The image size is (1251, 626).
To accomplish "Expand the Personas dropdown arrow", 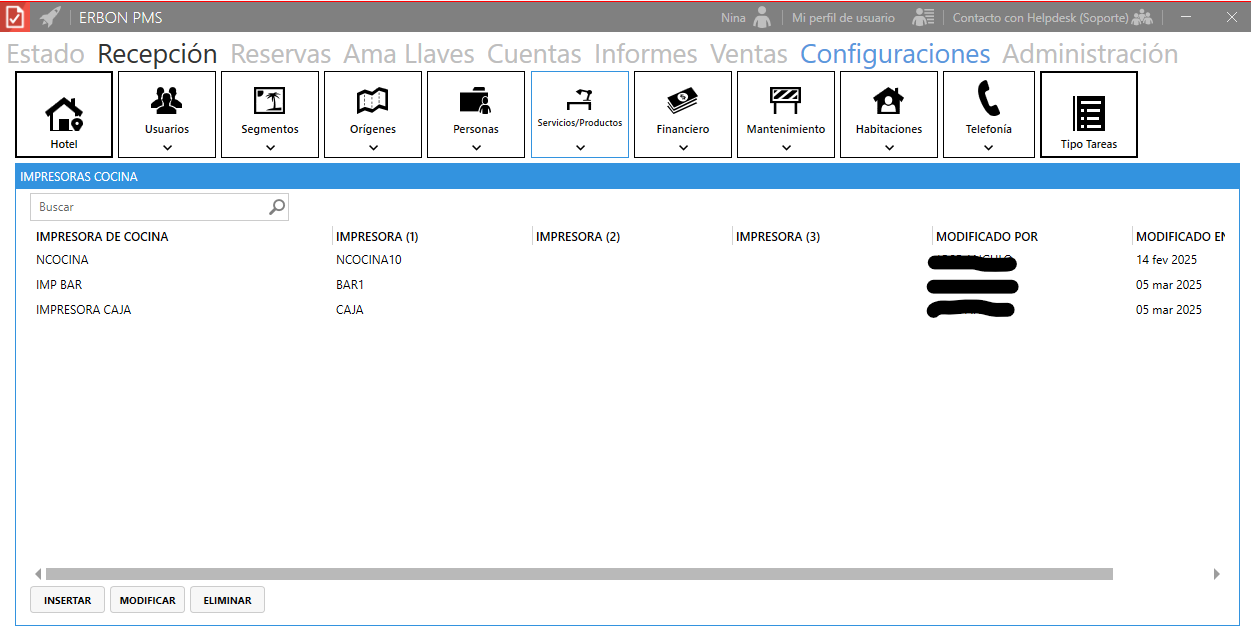I will coord(476,148).
